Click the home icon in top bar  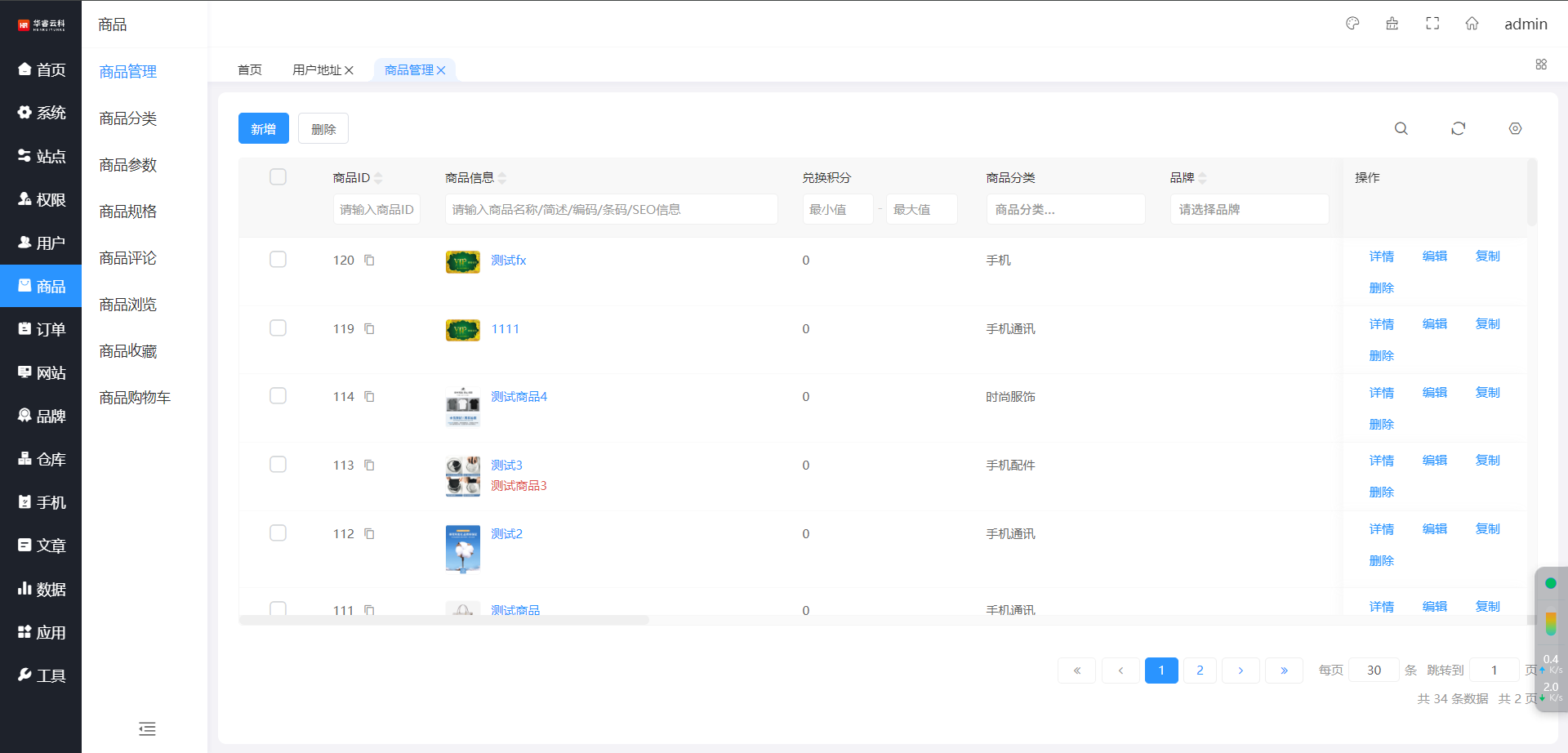1472,24
